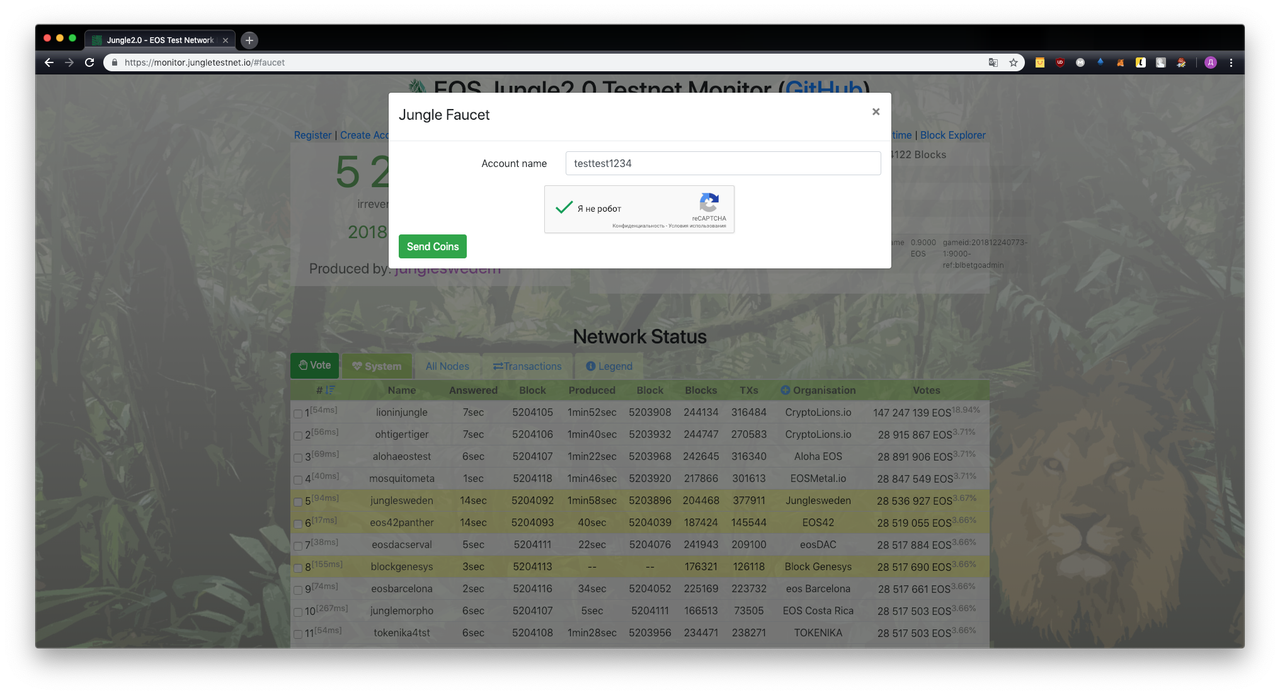Click the TXs column header
Viewport: 1280px width, 695px height.
point(749,390)
